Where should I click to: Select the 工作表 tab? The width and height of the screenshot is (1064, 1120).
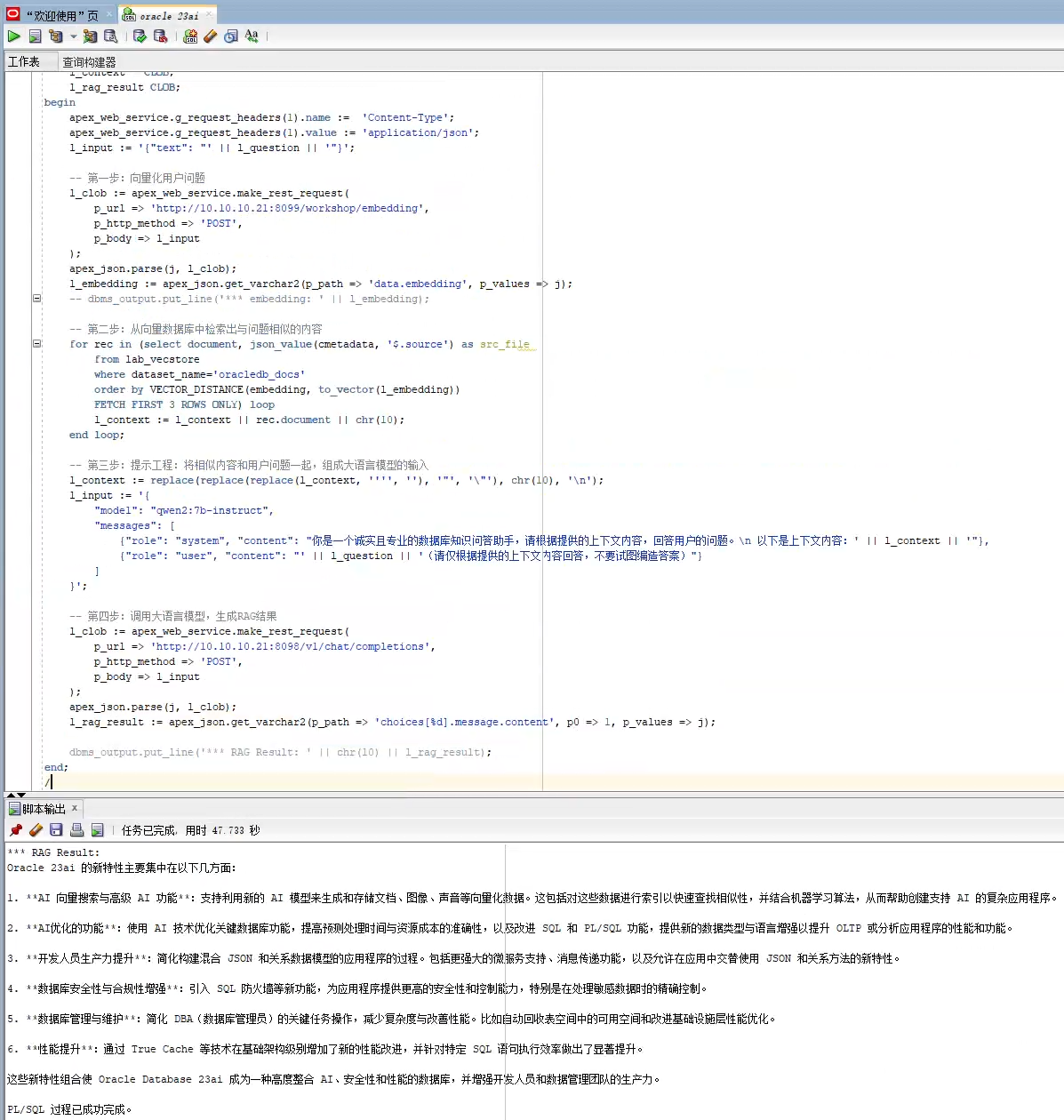24,61
